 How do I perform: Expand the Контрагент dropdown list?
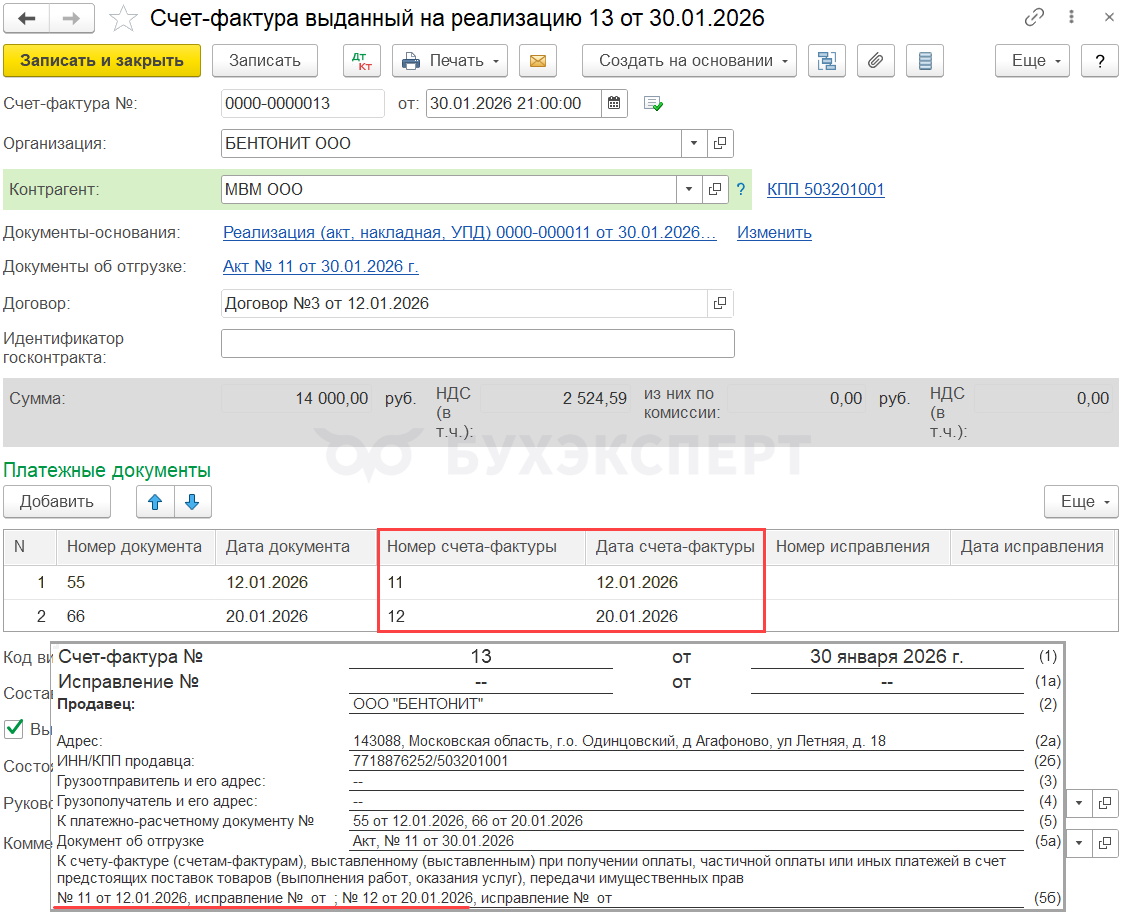689,189
